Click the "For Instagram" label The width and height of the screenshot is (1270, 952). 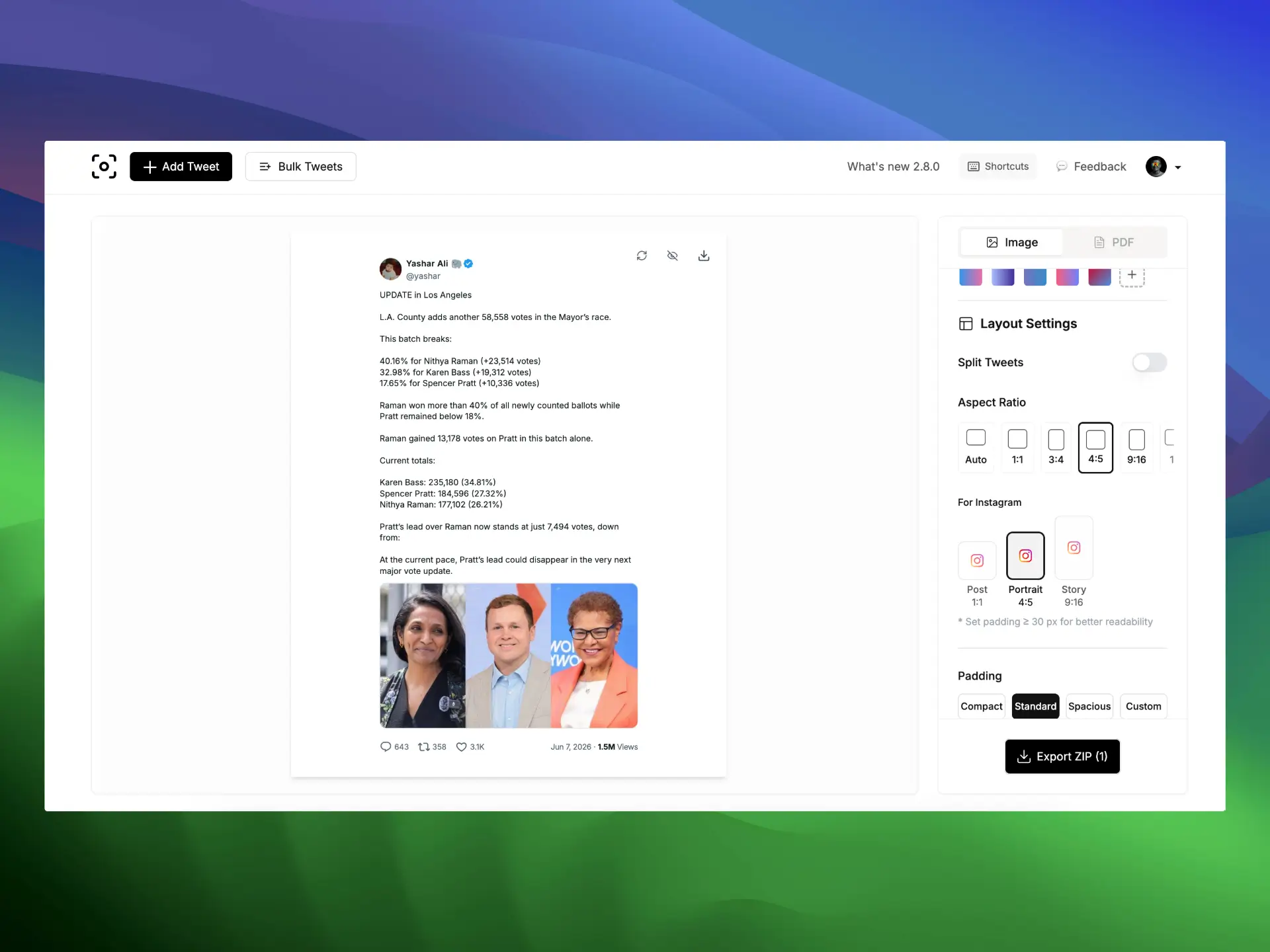tap(990, 502)
